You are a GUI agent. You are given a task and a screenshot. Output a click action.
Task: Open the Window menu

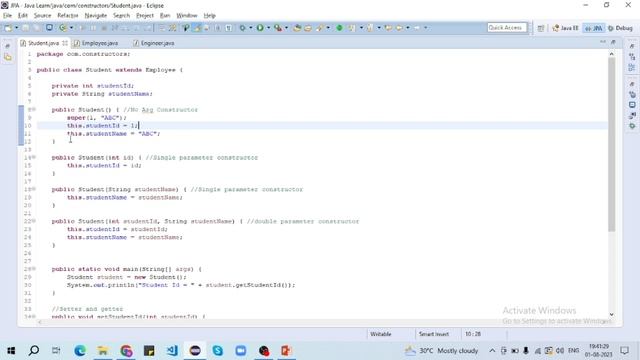tap(187, 16)
